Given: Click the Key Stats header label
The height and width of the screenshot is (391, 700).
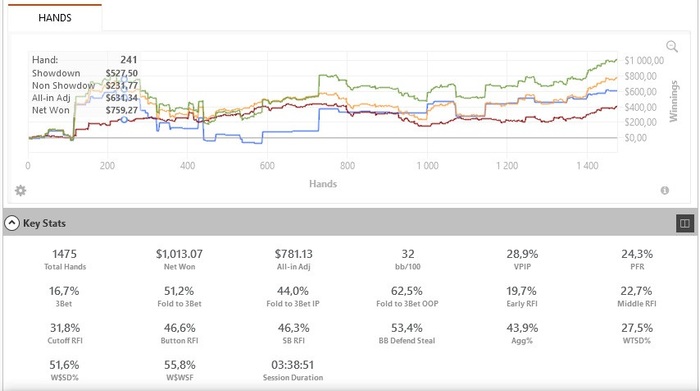Looking at the screenshot, I should 44,223.
